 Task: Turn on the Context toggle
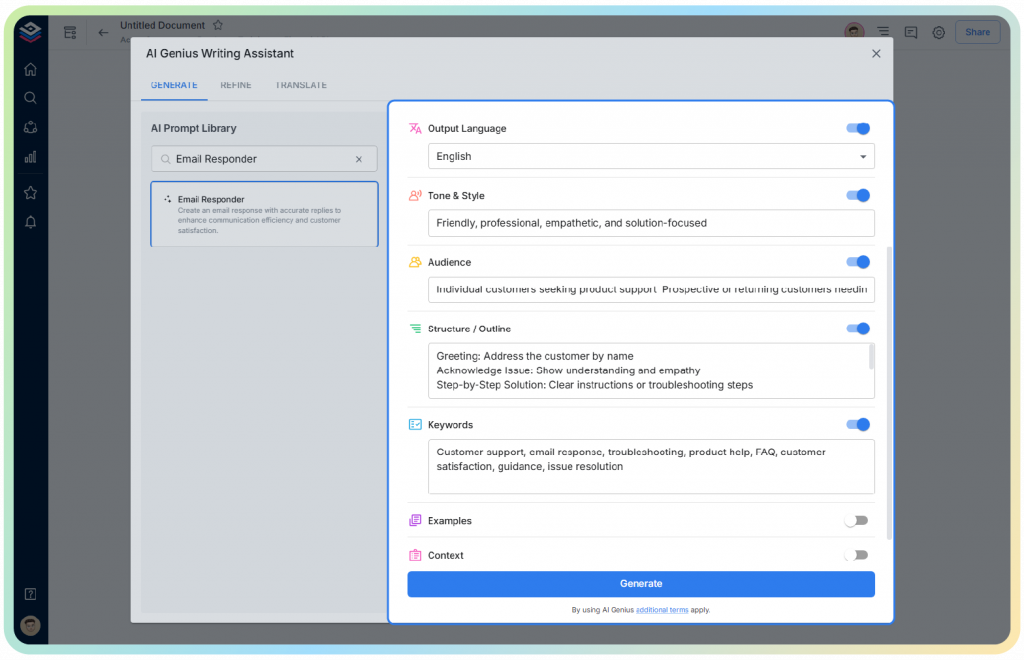pos(857,555)
